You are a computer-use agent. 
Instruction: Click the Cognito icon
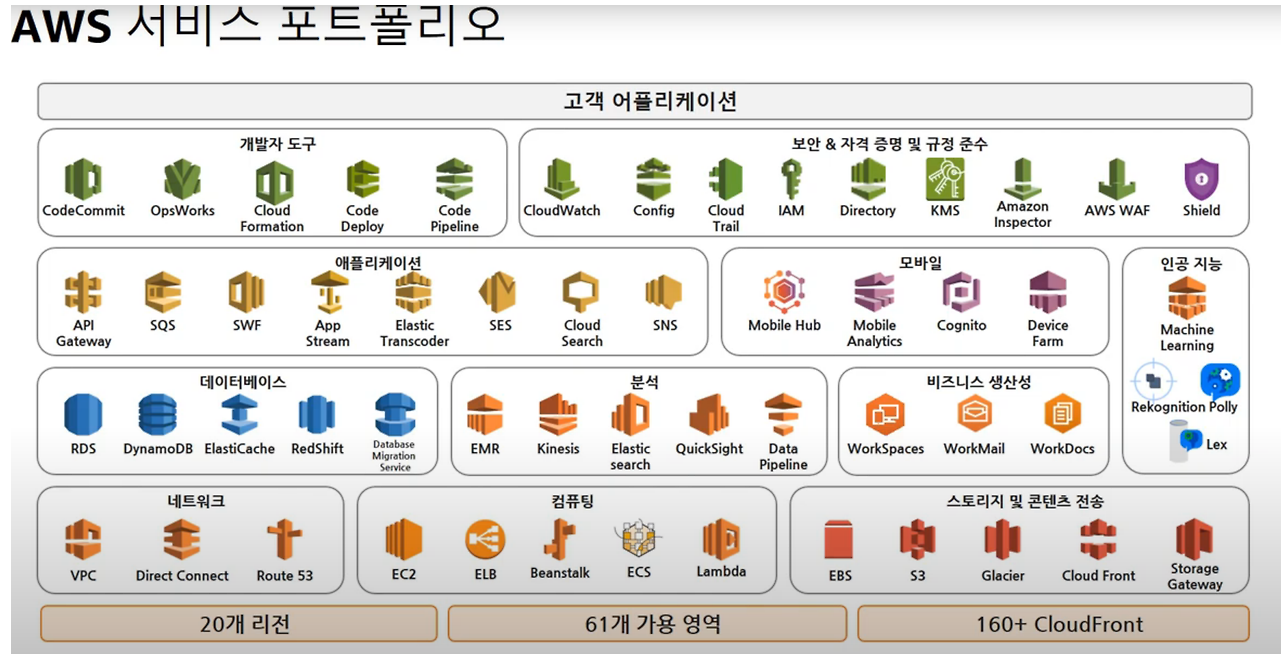tap(961, 293)
